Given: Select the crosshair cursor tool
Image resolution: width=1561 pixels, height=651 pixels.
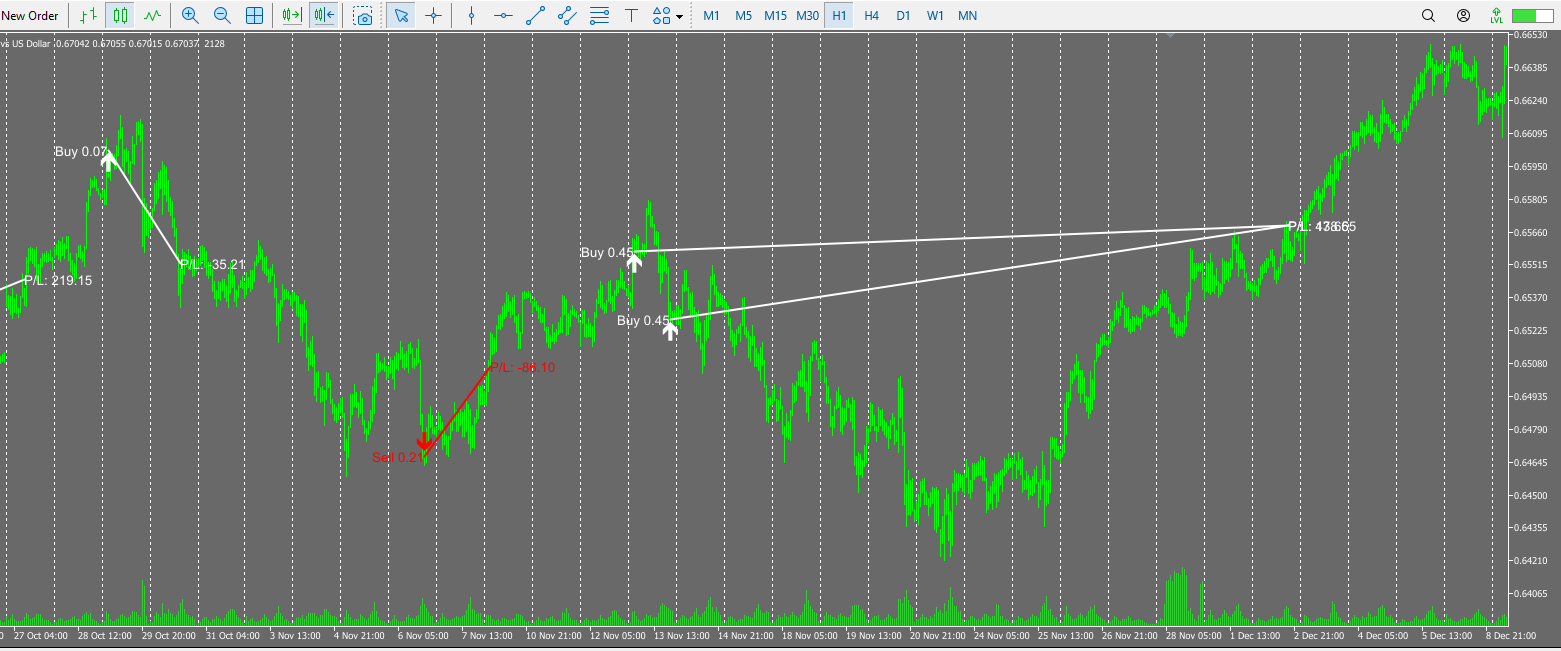Looking at the screenshot, I should [x=433, y=15].
